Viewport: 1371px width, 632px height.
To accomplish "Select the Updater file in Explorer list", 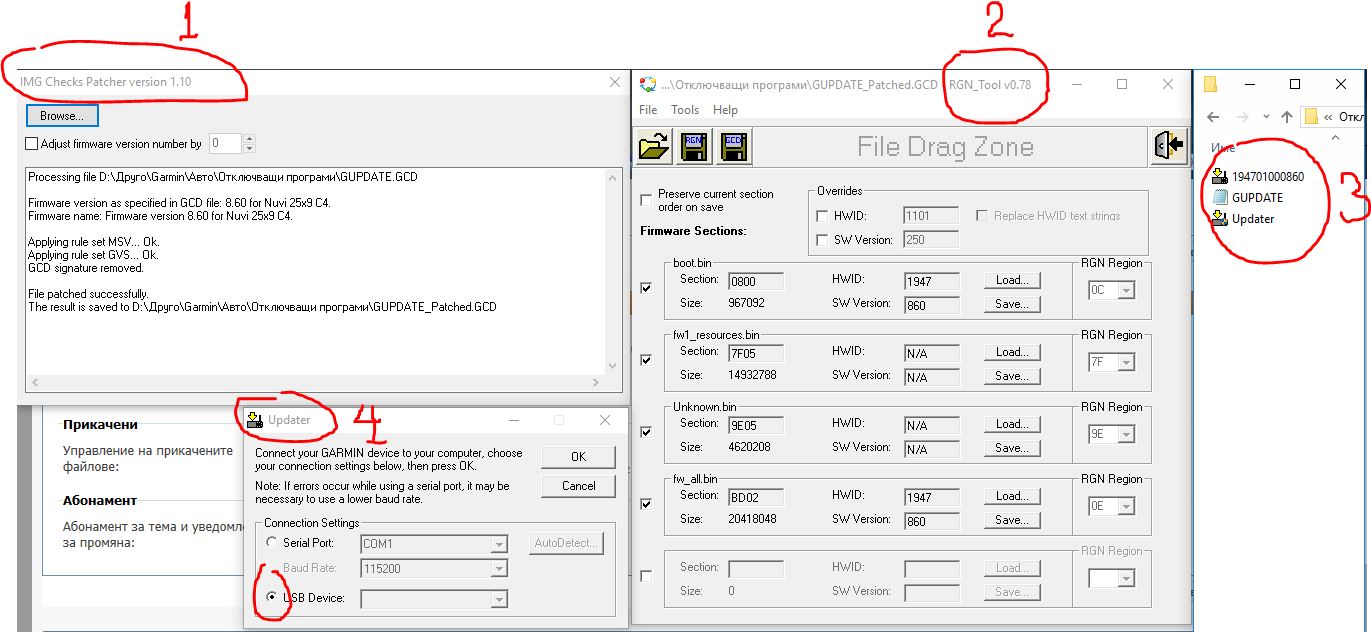I will (1219, 219).
